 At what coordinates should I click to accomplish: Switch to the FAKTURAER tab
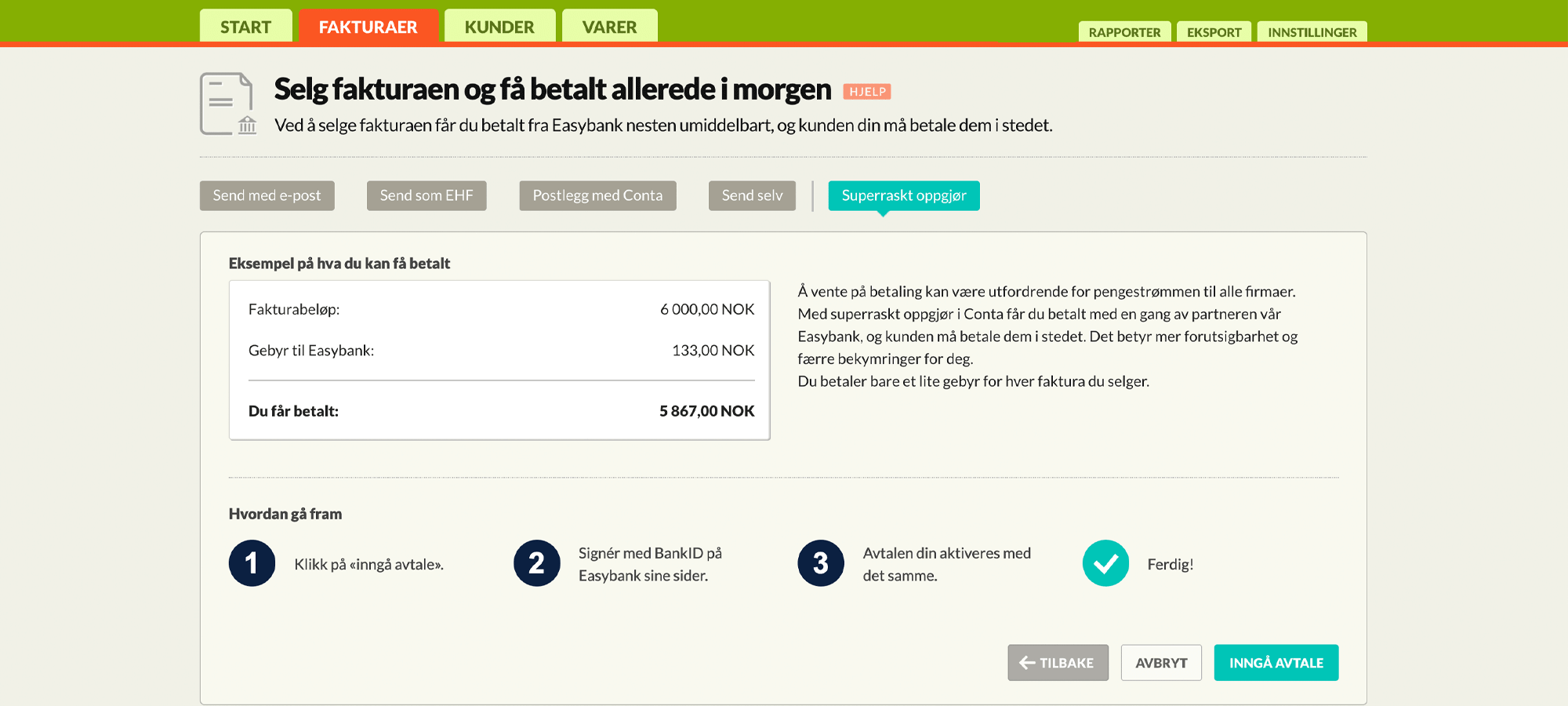[x=368, y=27]
